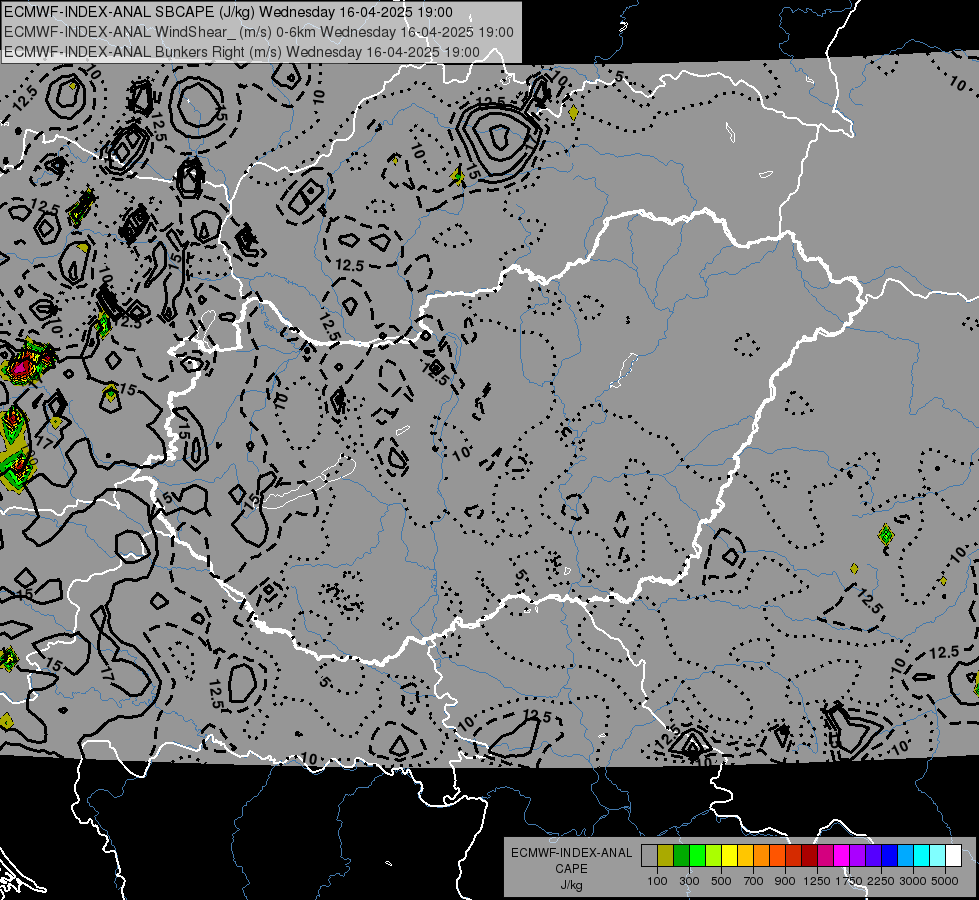
Task: Click the ECMWF-INDEX-ANAL legend title
Action: [572, 853]
